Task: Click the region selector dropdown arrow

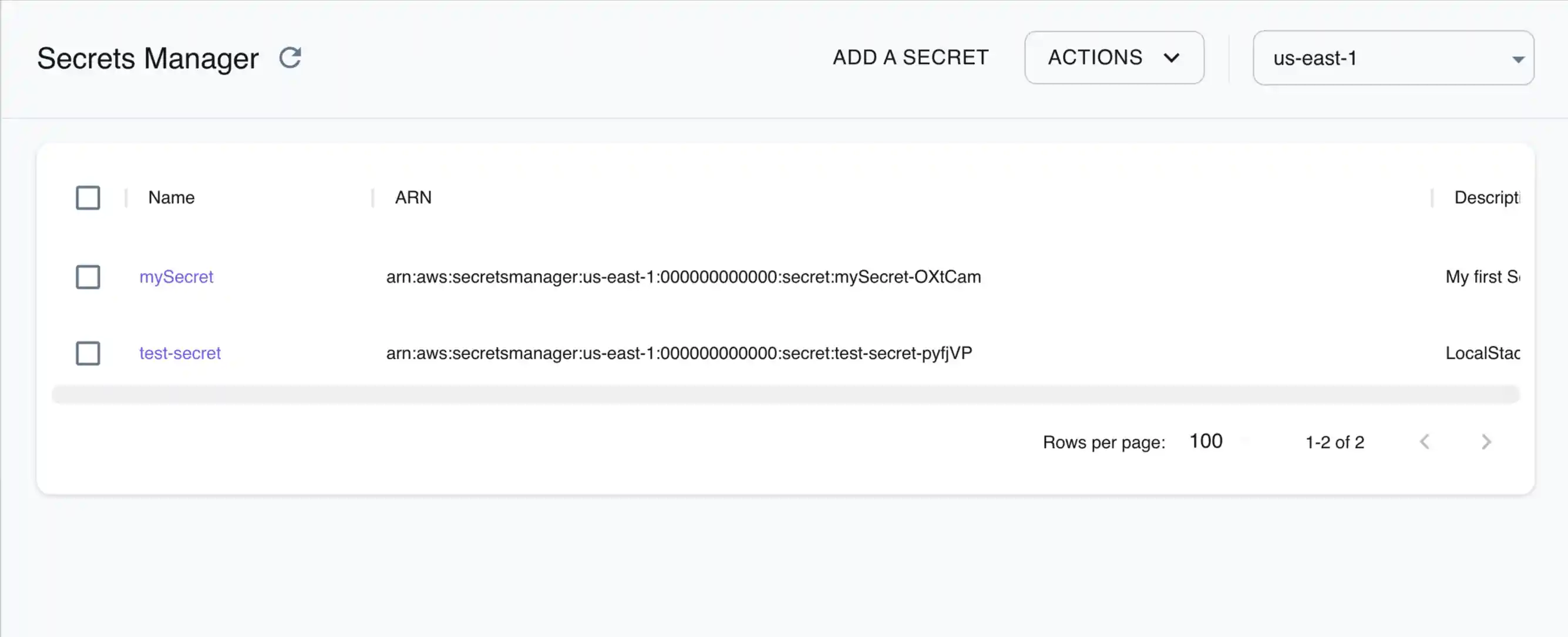Action: click(x=1518, y=58)
